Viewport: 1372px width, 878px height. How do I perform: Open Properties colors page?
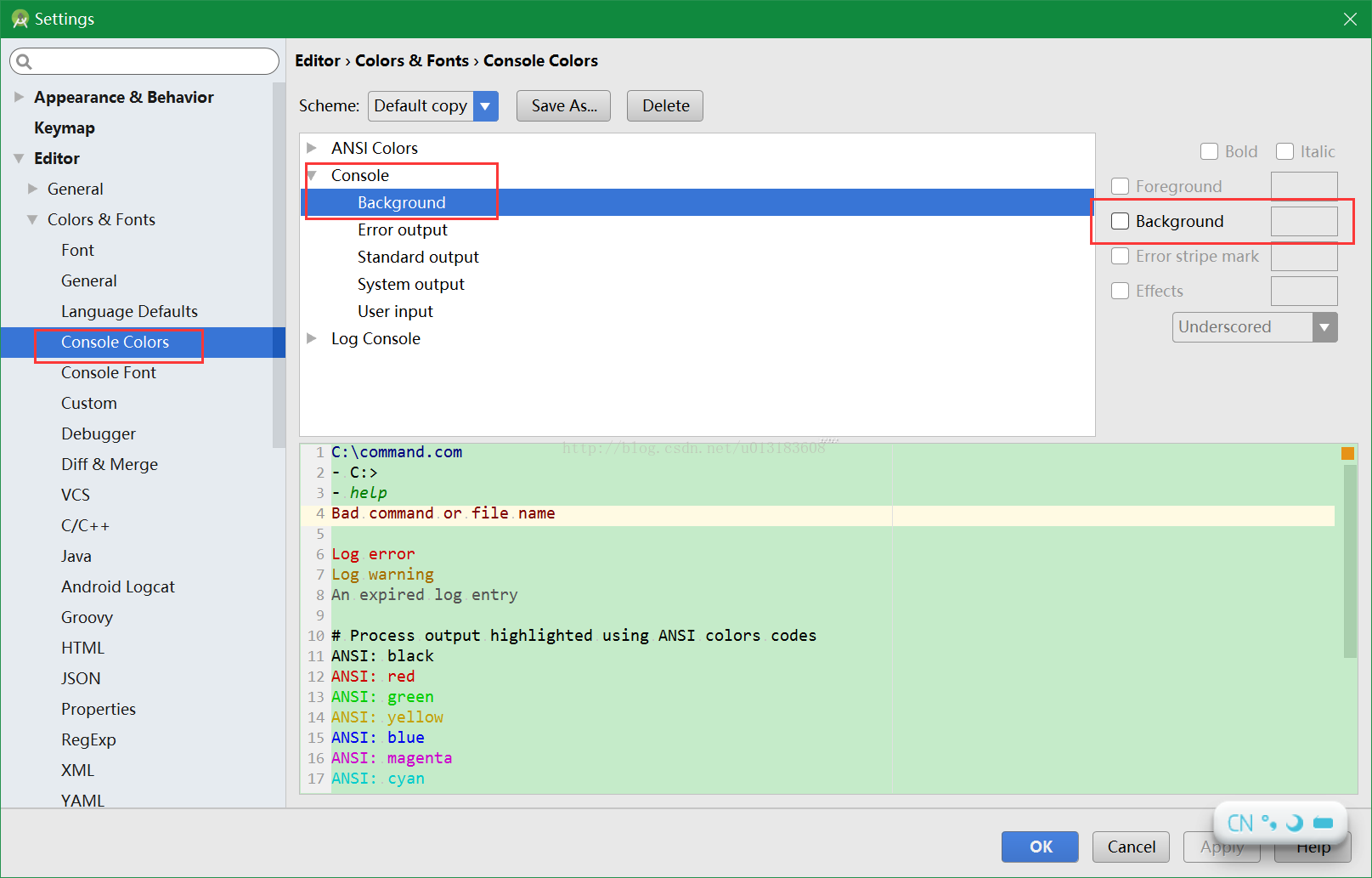(99, 709)
